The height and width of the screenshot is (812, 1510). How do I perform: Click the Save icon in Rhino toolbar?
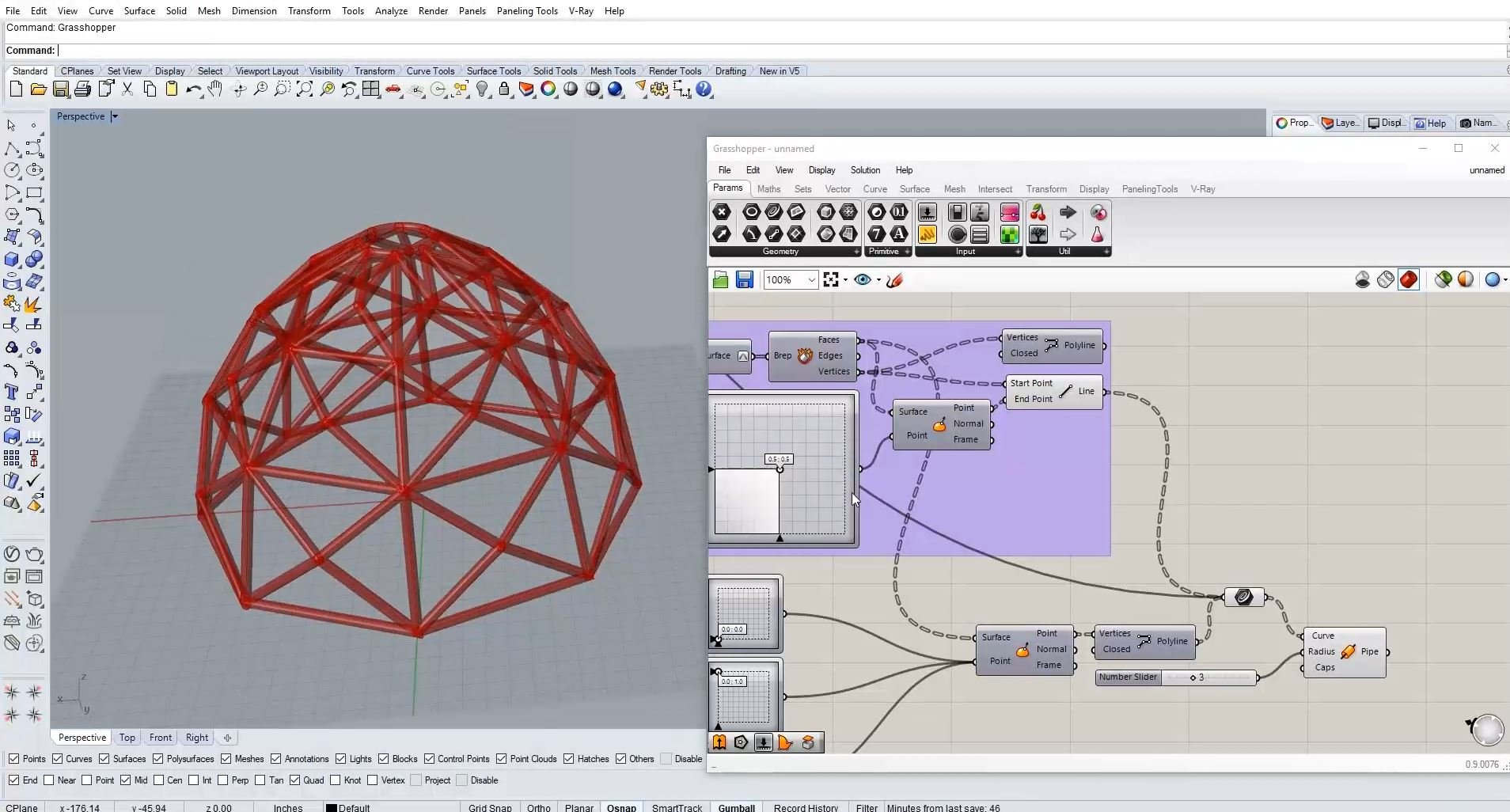click(60, 89)
